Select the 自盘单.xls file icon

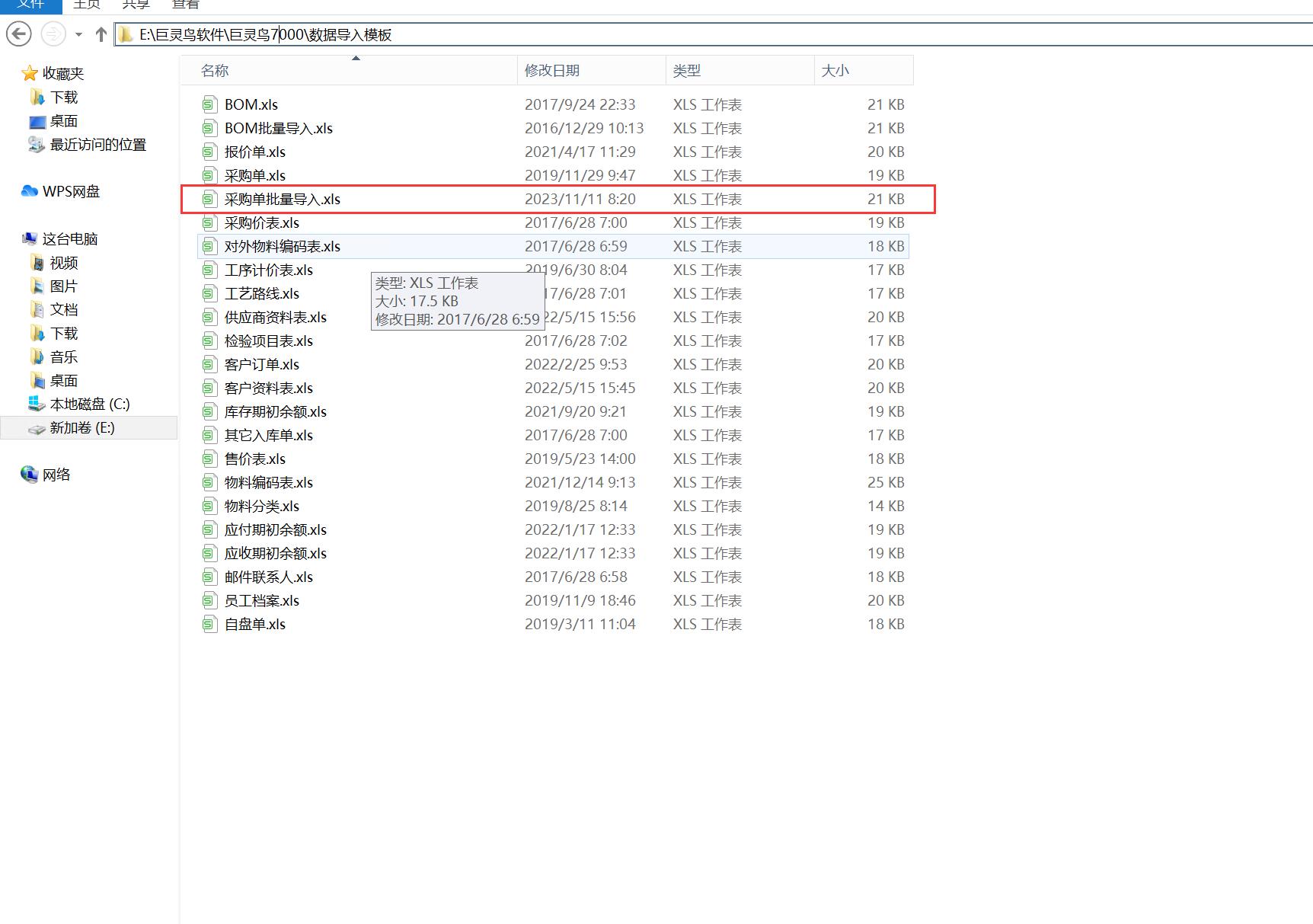pos(209,625)
